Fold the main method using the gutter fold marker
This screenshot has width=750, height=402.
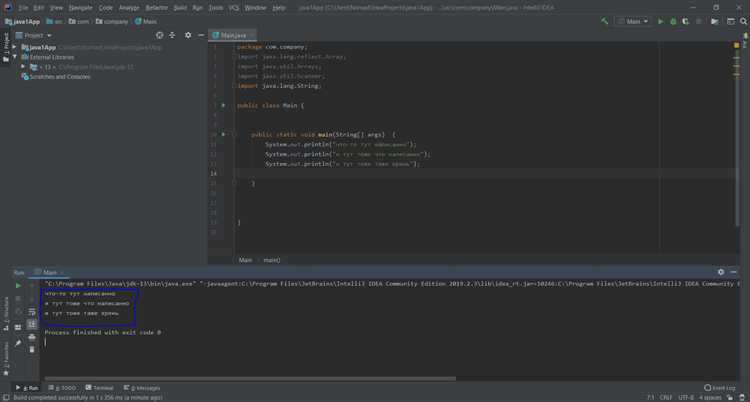pos(235,134)
